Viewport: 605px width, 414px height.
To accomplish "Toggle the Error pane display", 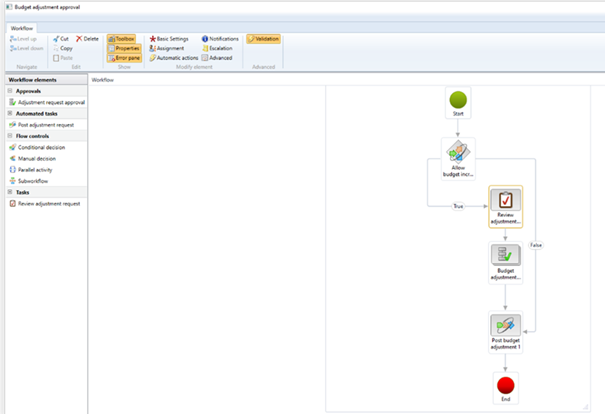I will (x=122, y=58).
